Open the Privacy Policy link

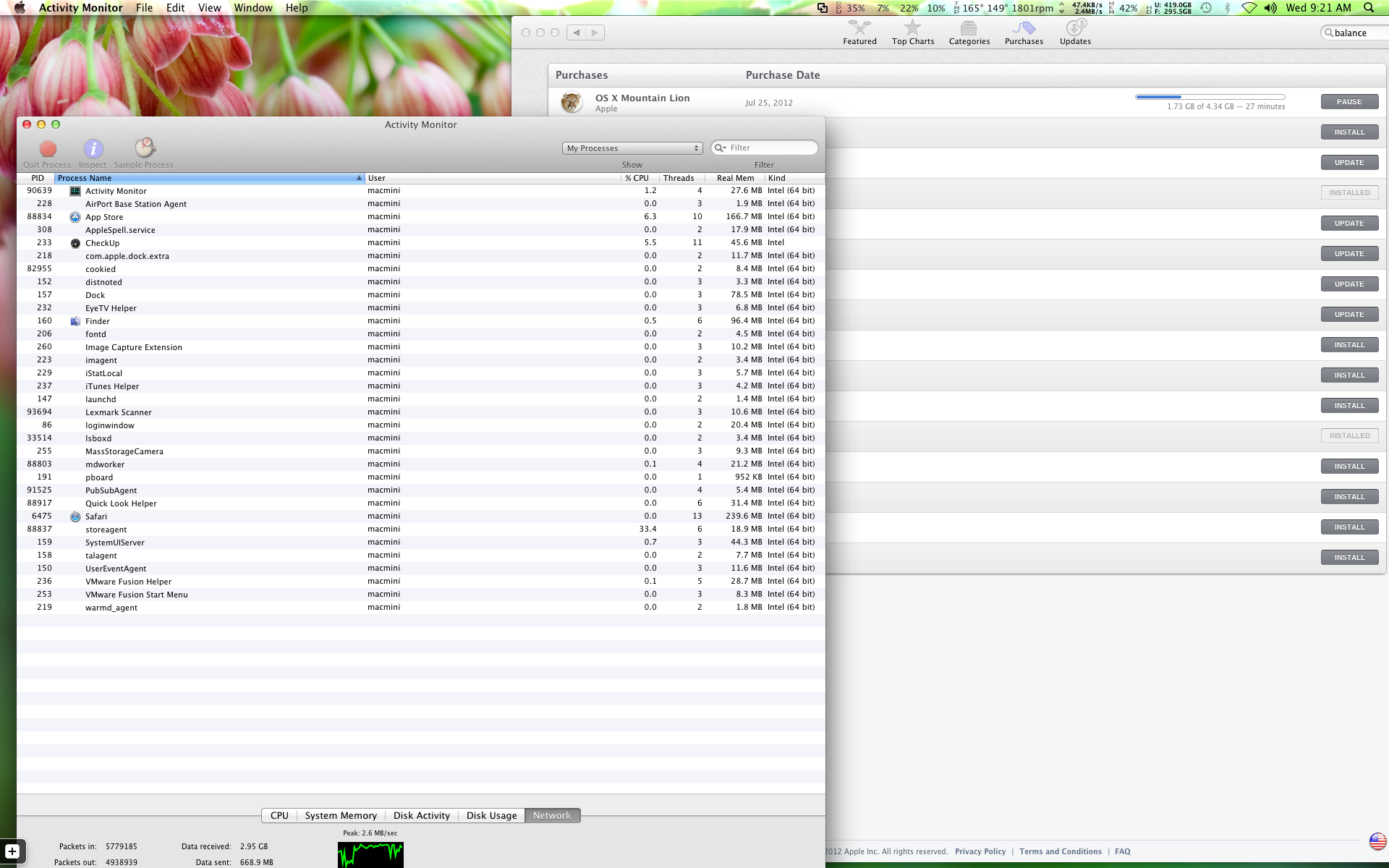click(x=980, y=851)
